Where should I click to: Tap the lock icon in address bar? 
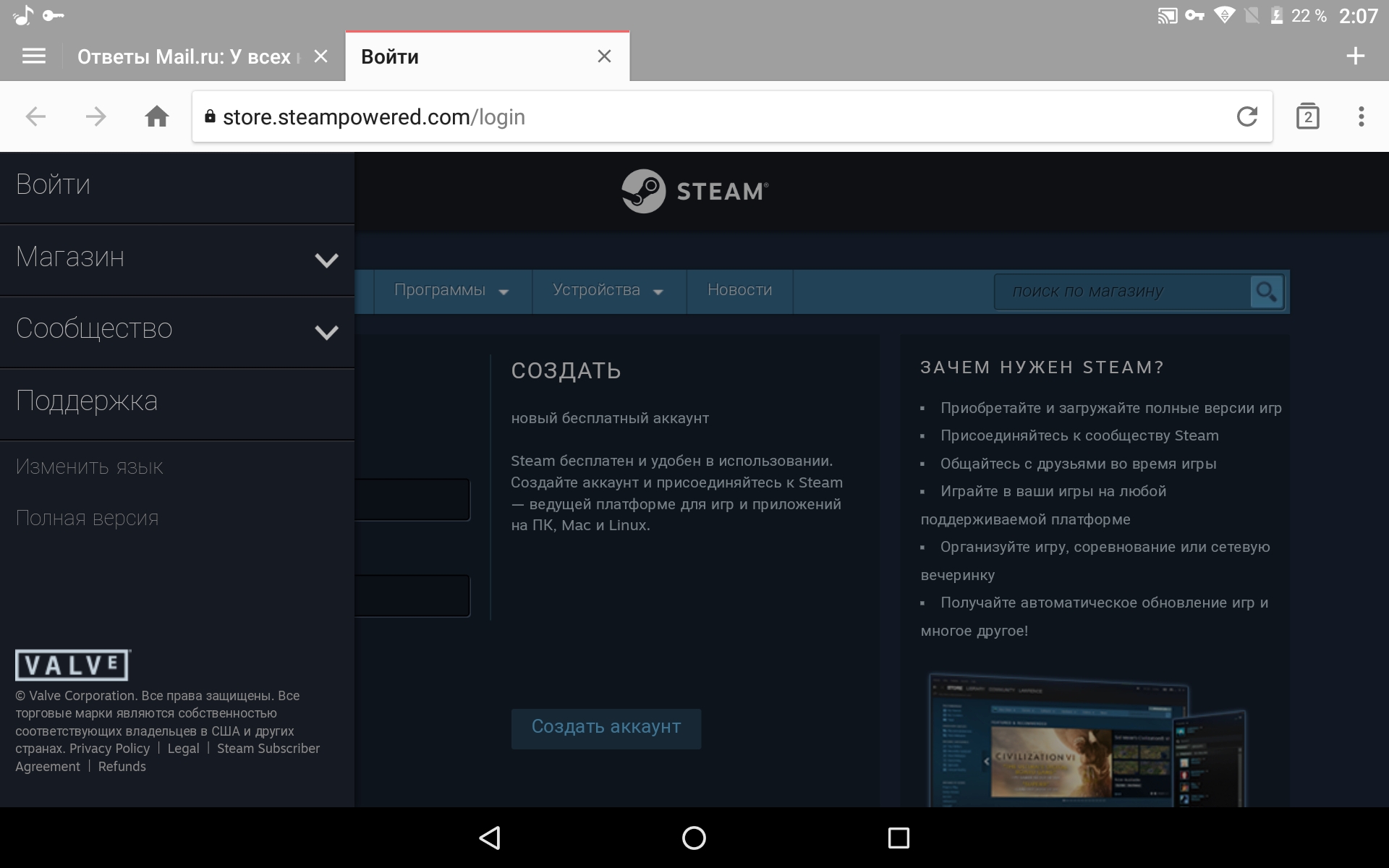210,116
